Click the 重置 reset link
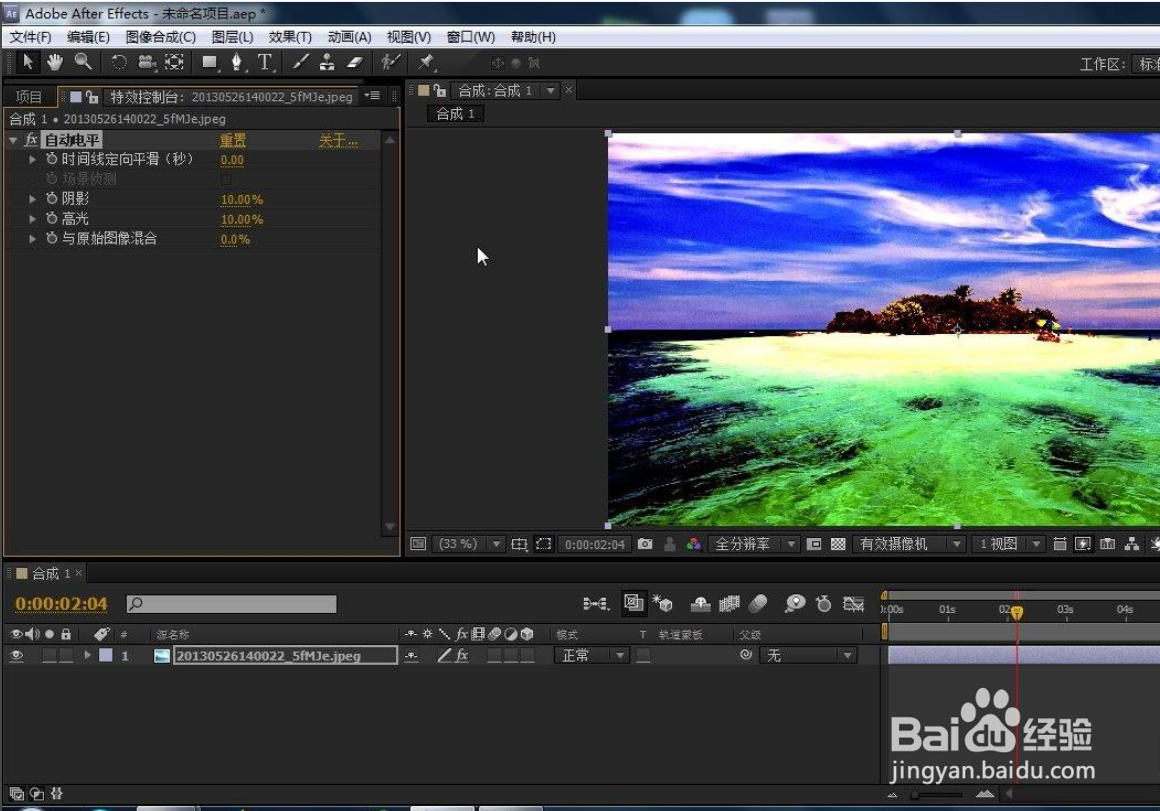Screen dimensions: 1160x811 click(233, 141)
